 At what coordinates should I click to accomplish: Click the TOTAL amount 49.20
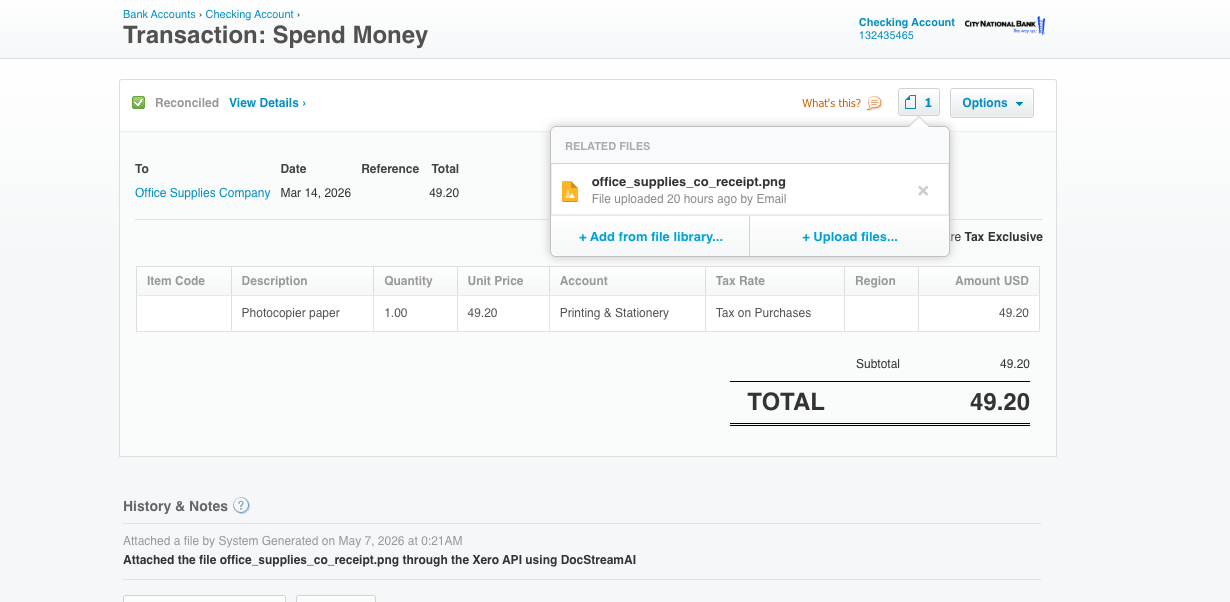pos(999,402)
